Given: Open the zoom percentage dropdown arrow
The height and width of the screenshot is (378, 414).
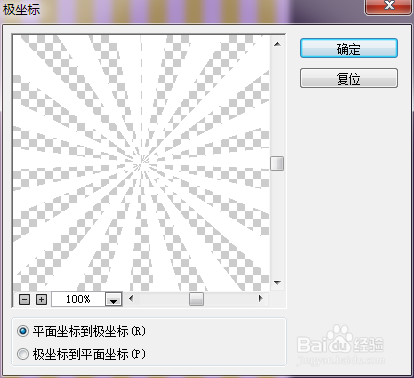Looking at the screenshot, I should coord(114,299).
